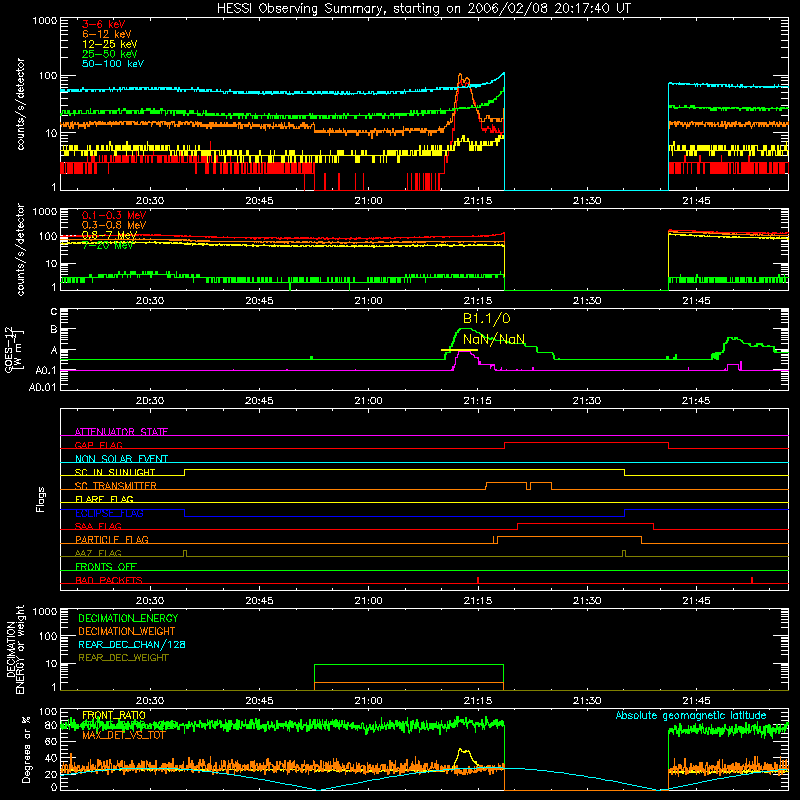
Task: Select the orange 0.3-0.8 MeV legend label
Action: [x=114, y=225]
